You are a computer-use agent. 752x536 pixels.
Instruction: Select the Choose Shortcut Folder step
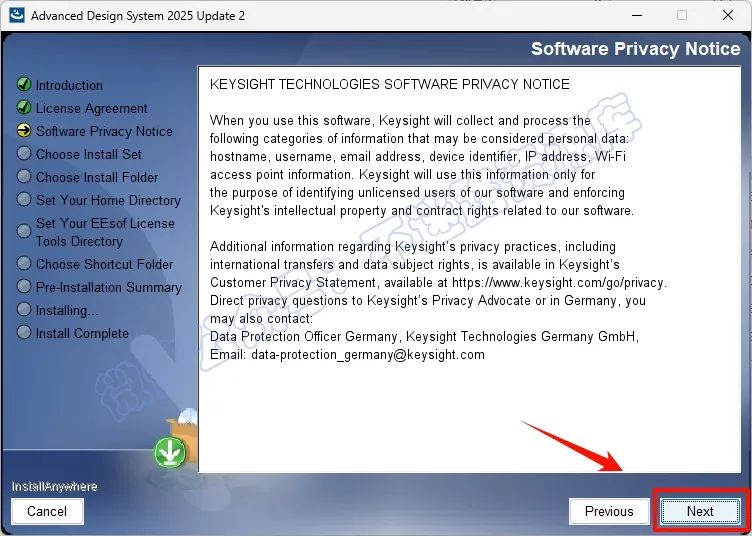[x=105, y=264]
